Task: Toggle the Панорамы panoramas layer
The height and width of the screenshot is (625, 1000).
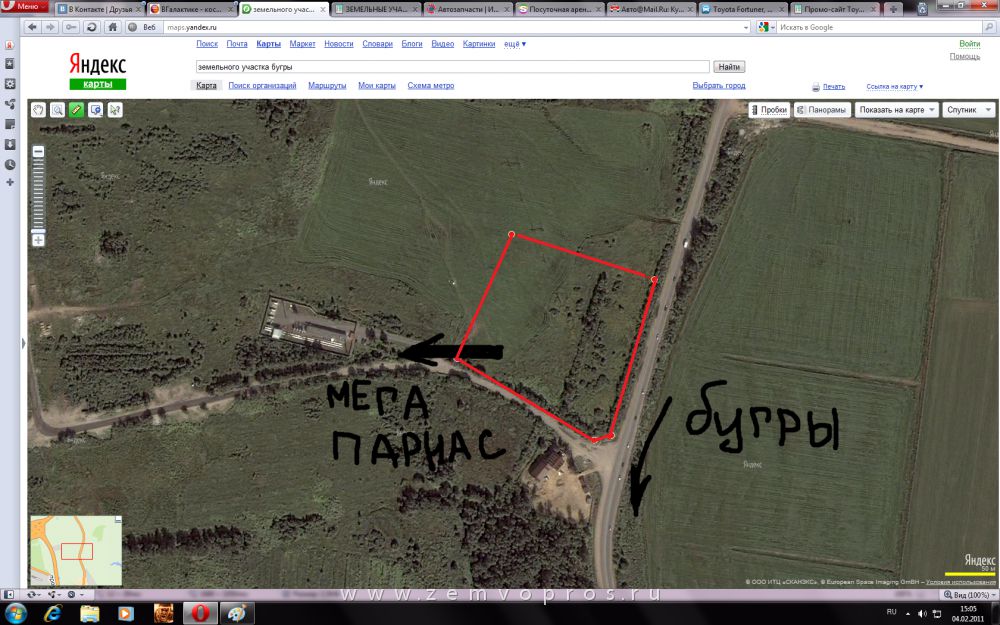Action: (x=822, y=110)
